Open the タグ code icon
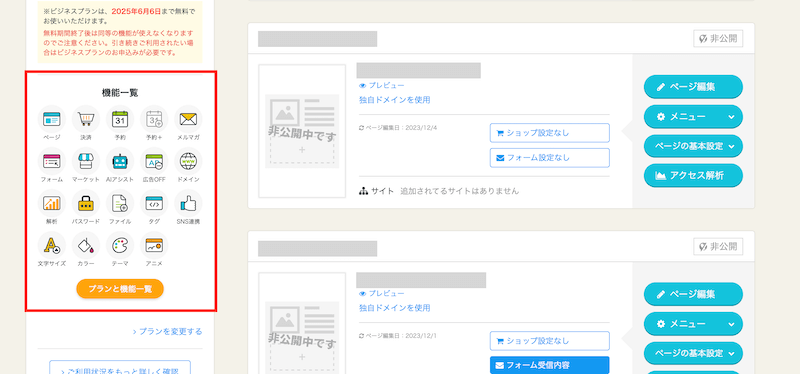This screenshot has width=800, height=374. click(x=154, y=203)
